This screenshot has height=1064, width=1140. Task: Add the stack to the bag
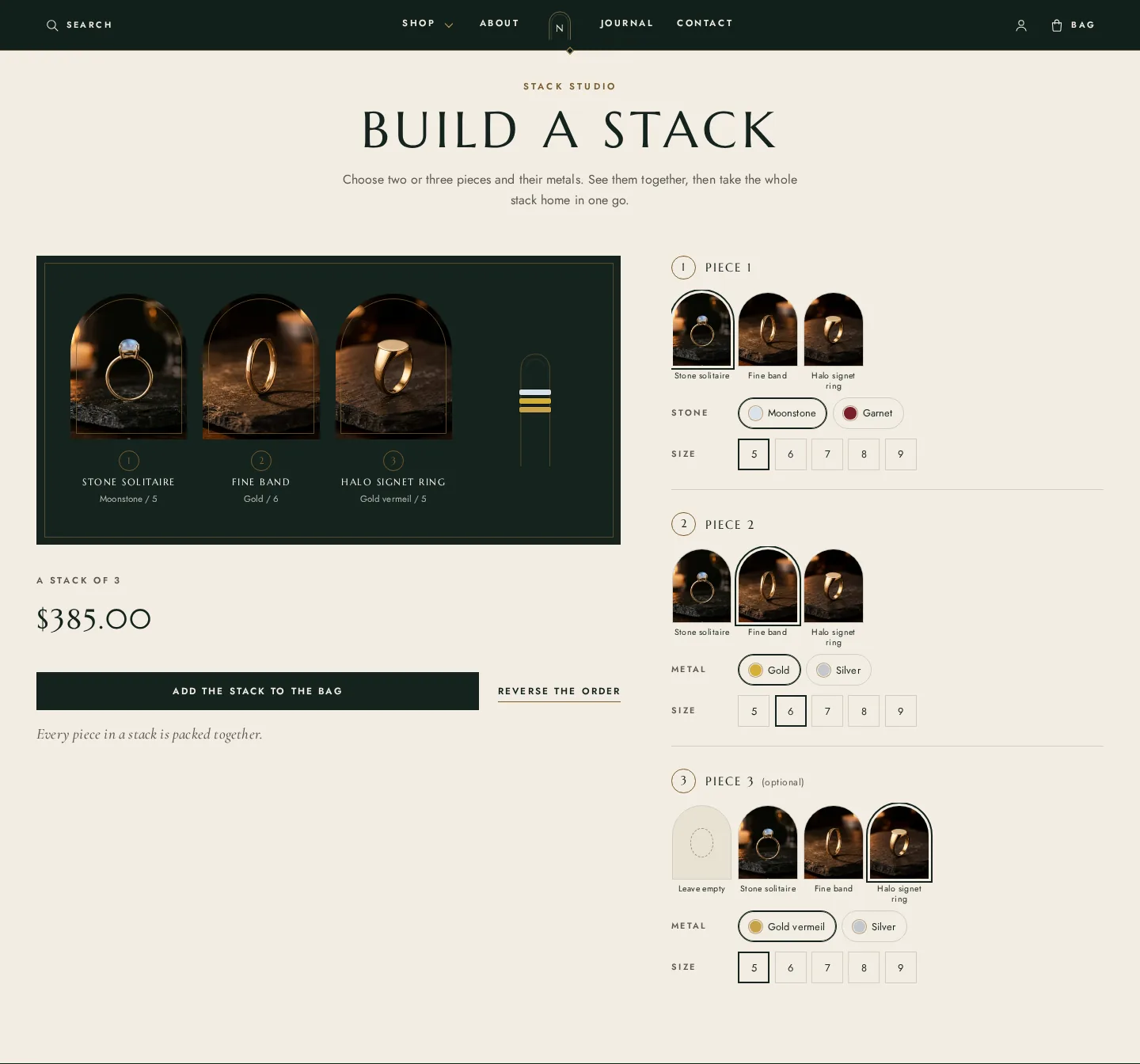257,691
